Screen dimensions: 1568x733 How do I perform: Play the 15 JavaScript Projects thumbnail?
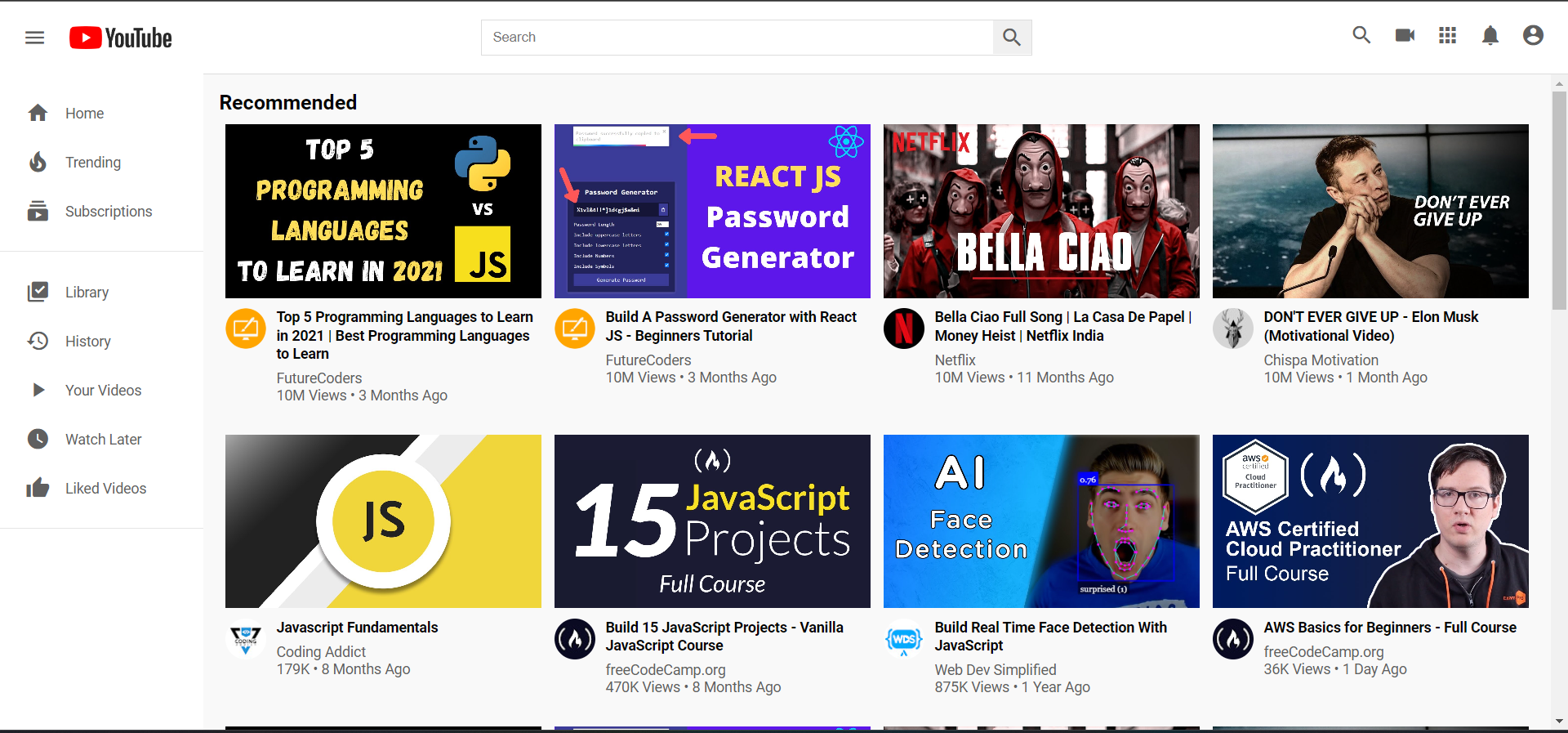click(x=712, y=521)
